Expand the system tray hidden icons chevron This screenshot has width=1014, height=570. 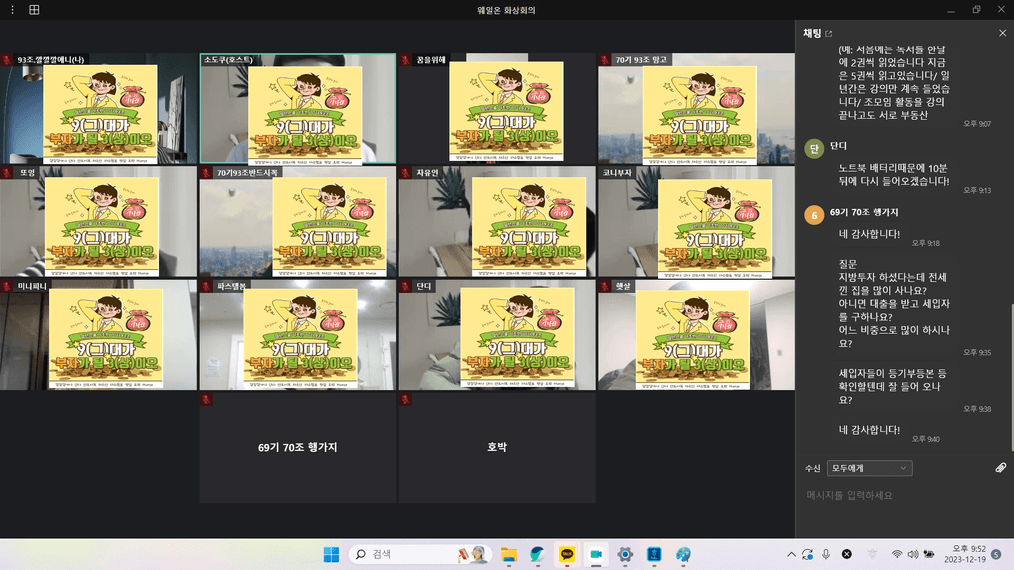pos(791,554)
